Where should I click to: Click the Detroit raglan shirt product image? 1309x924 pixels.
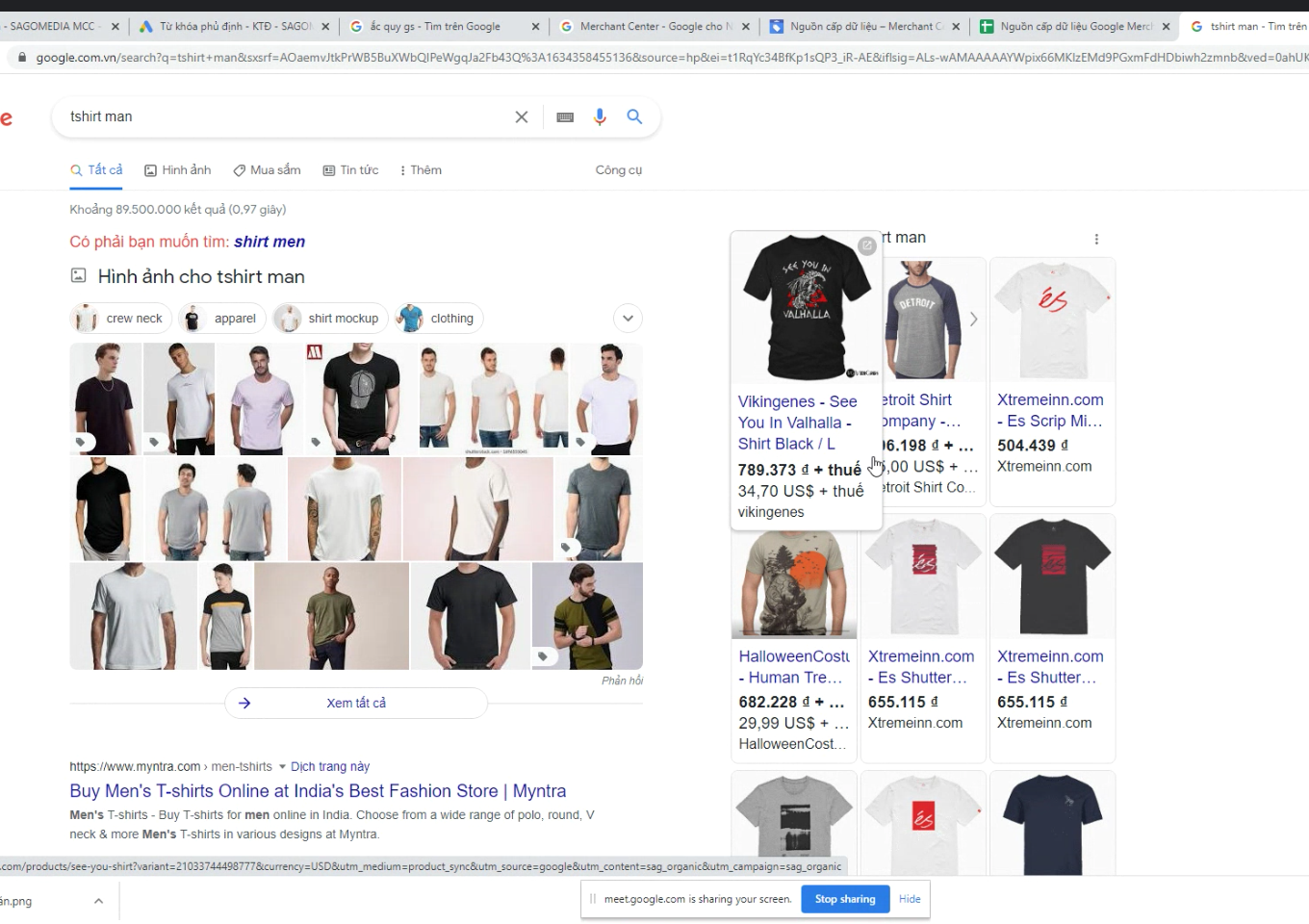(x=924, y=320)
